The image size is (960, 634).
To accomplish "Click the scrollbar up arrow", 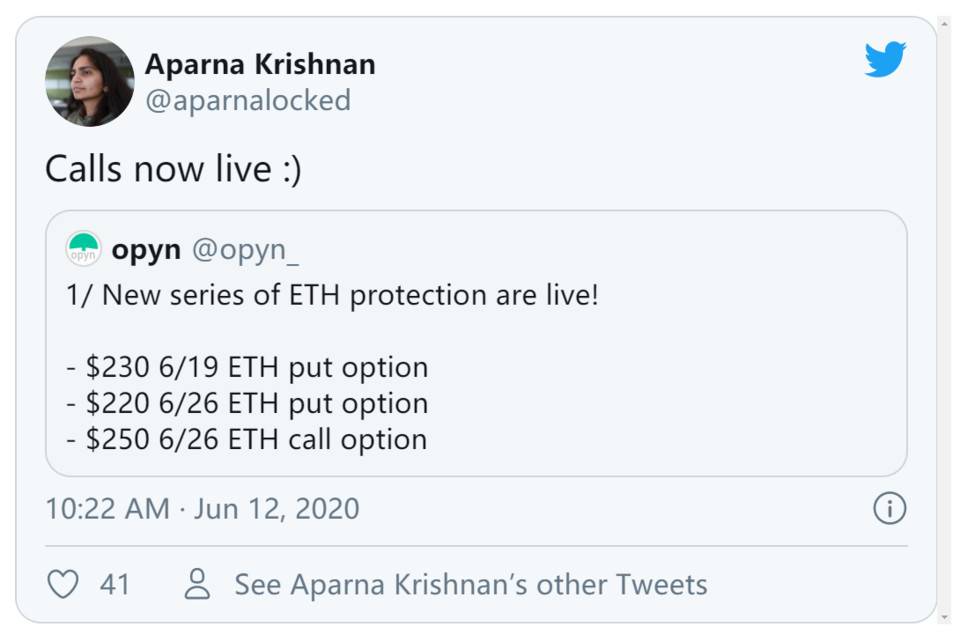I will pyautogui.click(x=945, y=24).
